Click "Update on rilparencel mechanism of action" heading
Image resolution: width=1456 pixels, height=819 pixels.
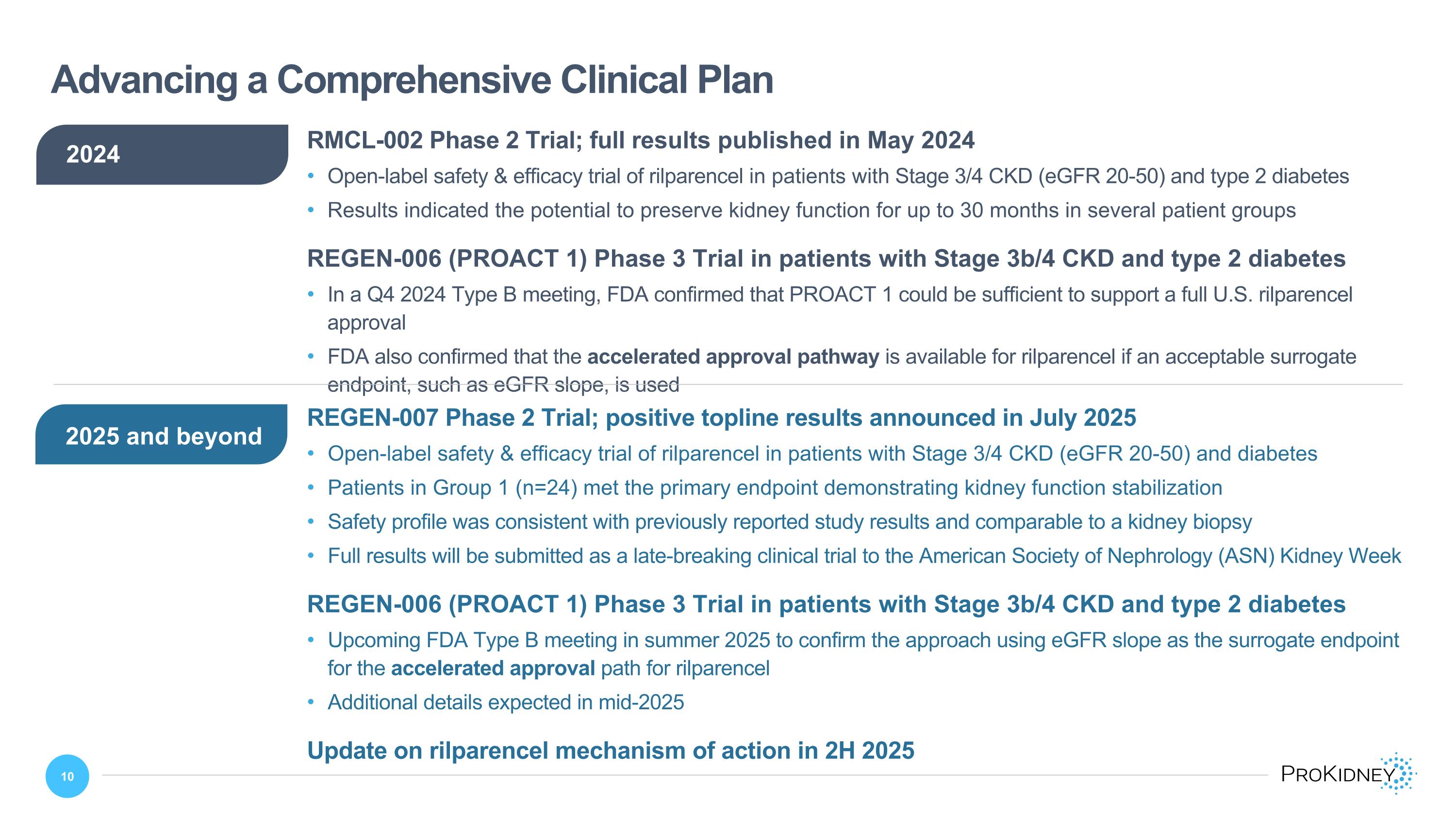[x=611, y=751]
